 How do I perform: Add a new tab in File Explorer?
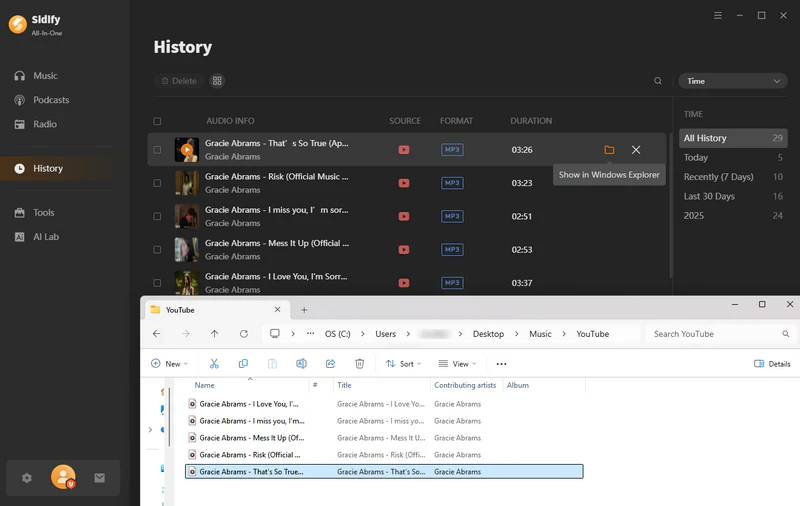(x=304, y=310)
